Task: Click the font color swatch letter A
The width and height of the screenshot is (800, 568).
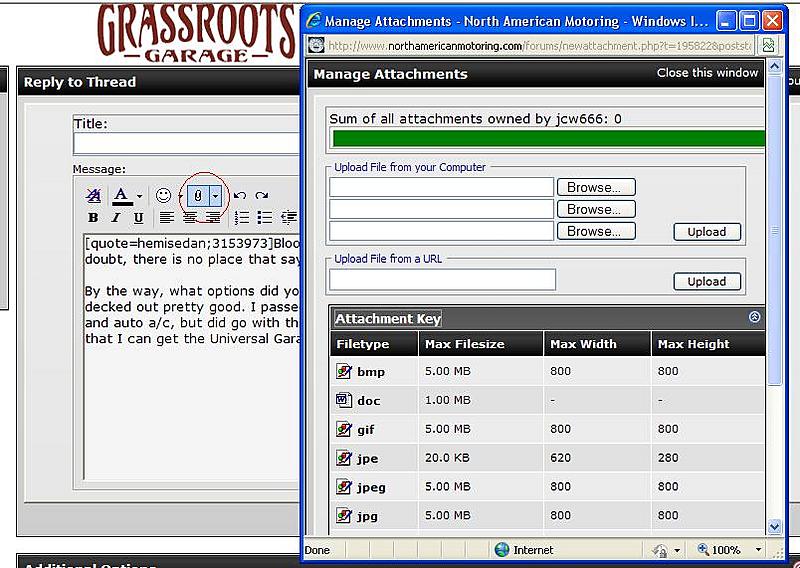Action: coord(121,196)
